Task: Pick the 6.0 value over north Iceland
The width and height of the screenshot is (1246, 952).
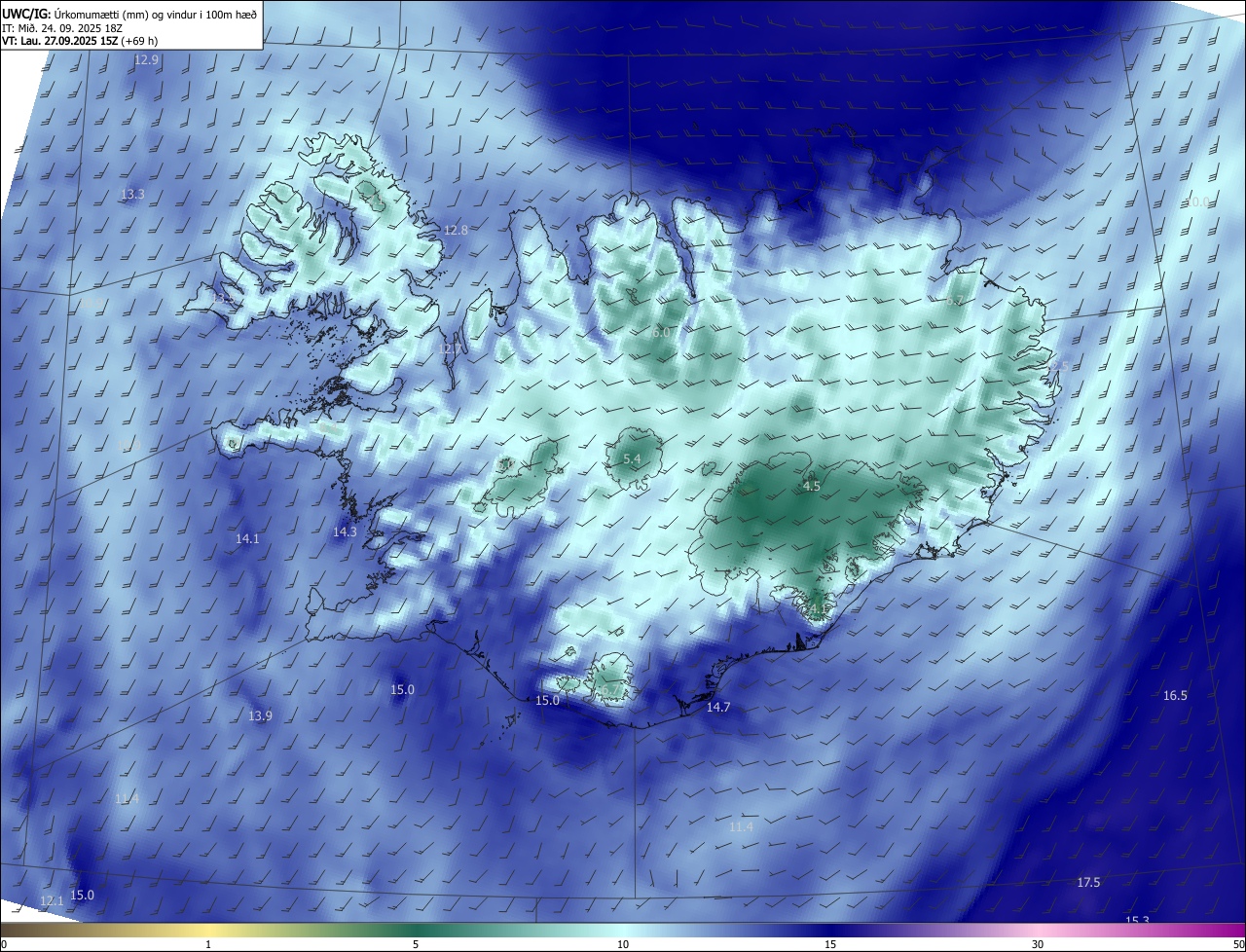Action: click(x=661, y=333)
